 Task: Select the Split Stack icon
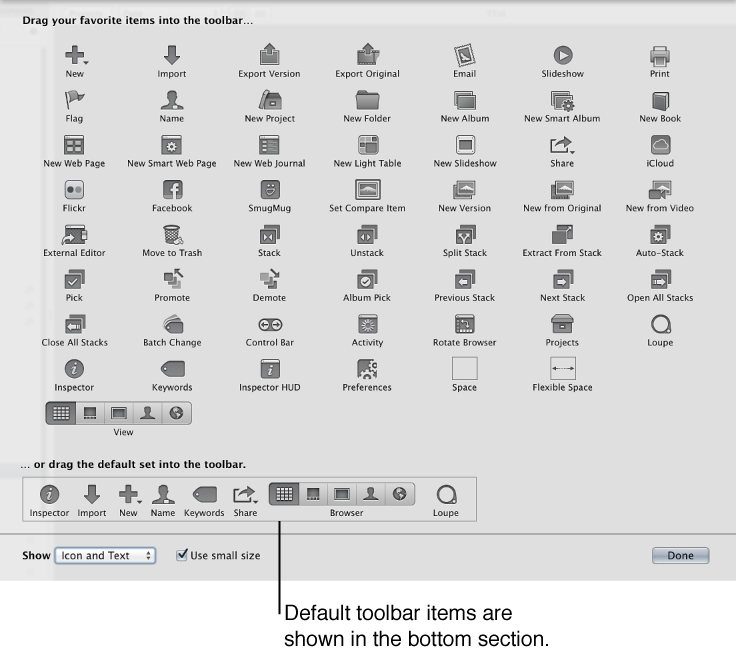click(x=465, y=235)
